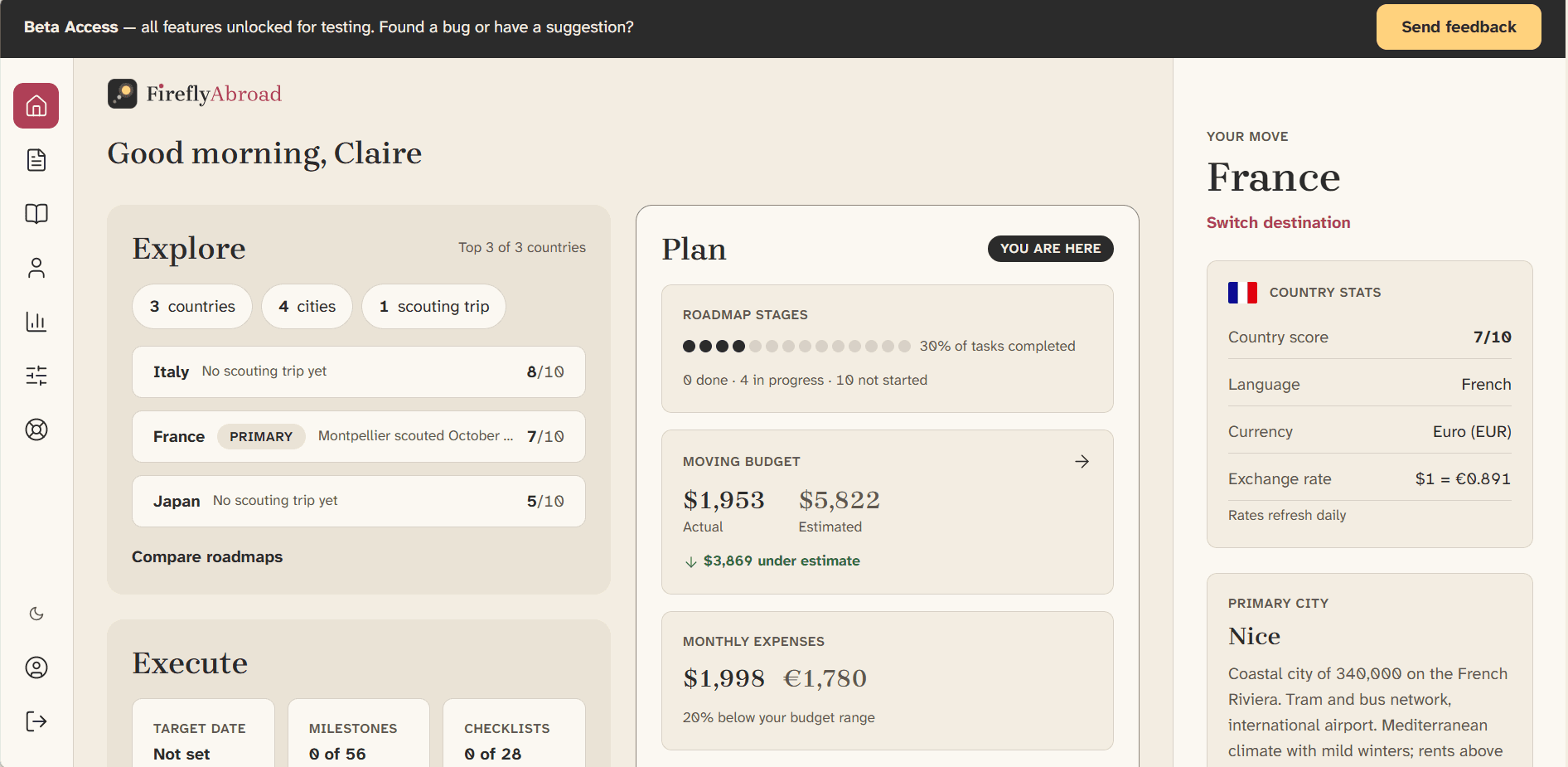This screenshot has height=767, width=1568.
Task: Open the France primary country row
Action: 359,436
